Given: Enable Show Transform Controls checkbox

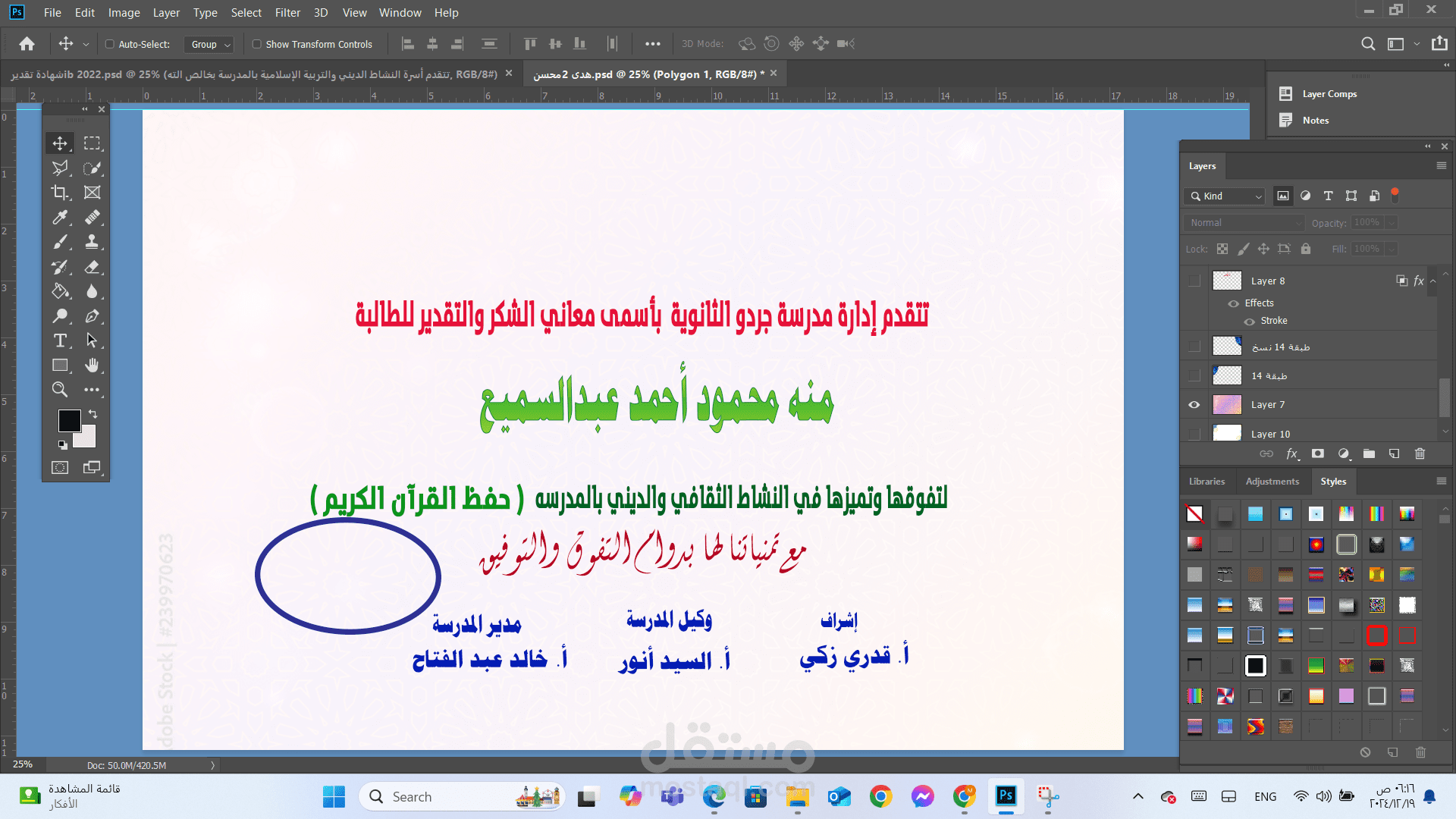Looking at the screenshot, I should [x=257, y=44].
